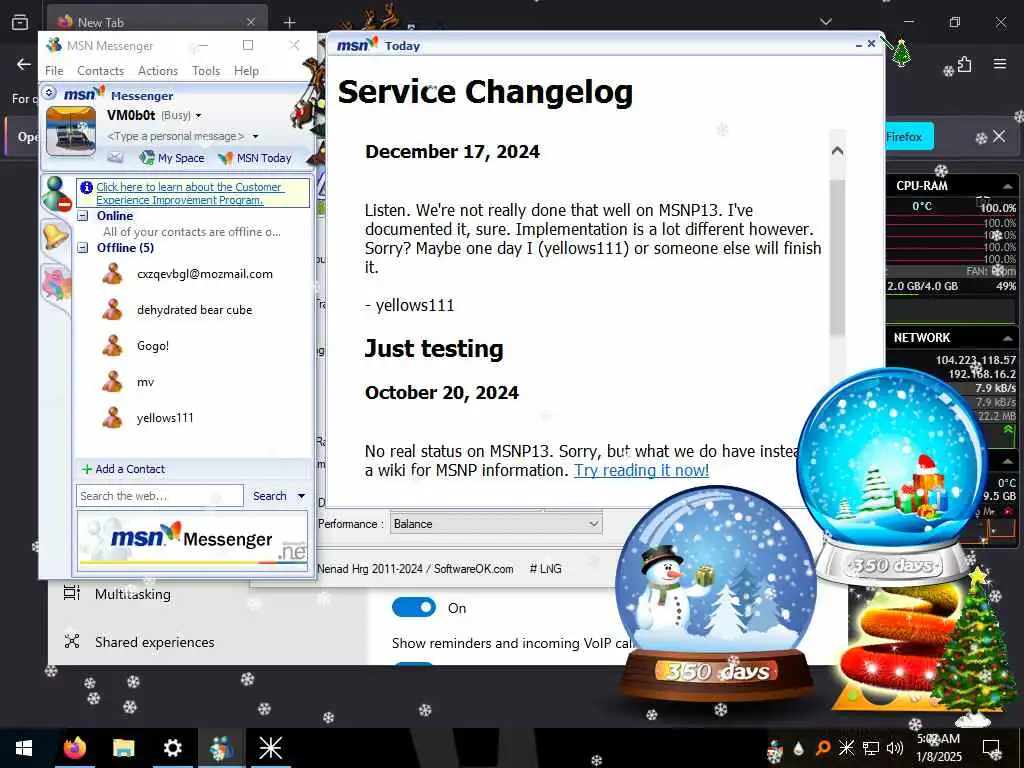
Task: Click the round options button beside msn logo
Action: (x=50, y=93)
